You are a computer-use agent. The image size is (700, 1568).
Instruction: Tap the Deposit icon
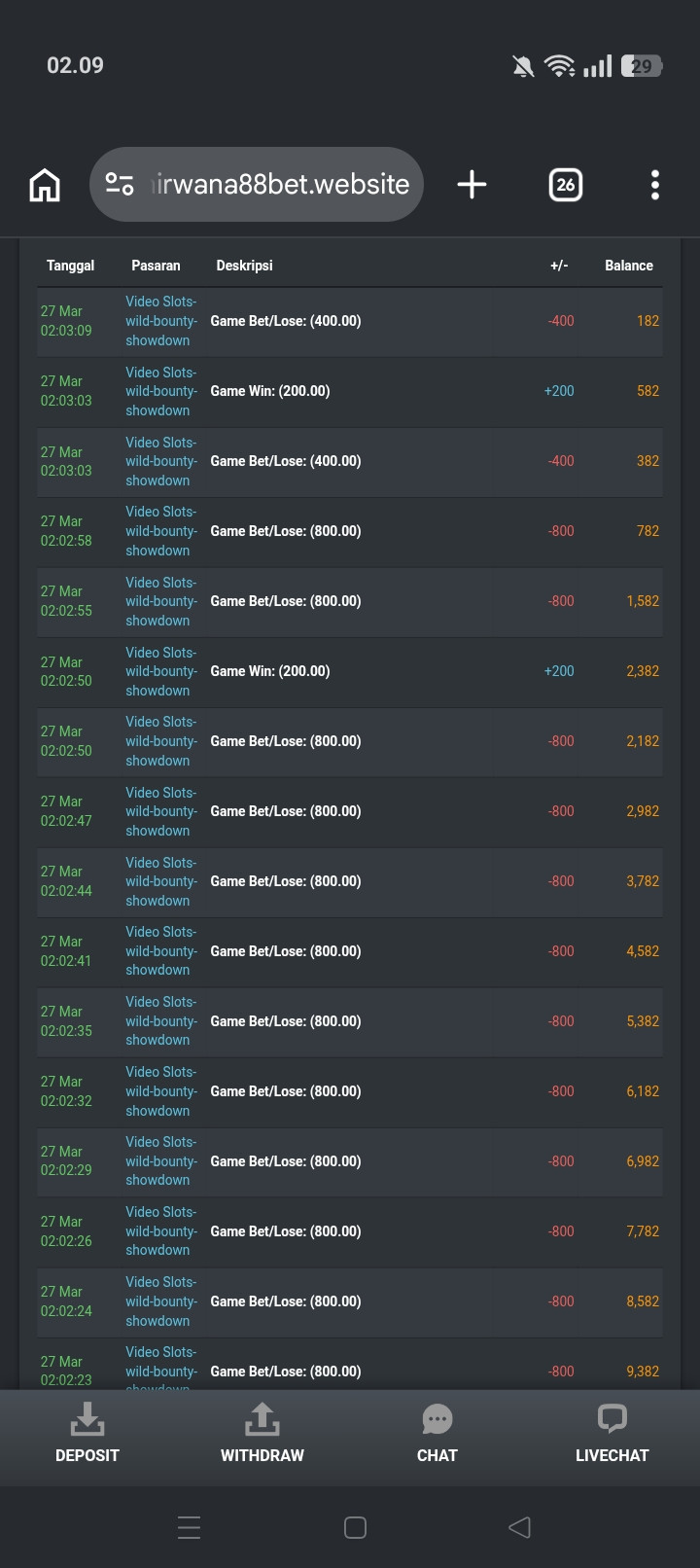[87, 1419]
